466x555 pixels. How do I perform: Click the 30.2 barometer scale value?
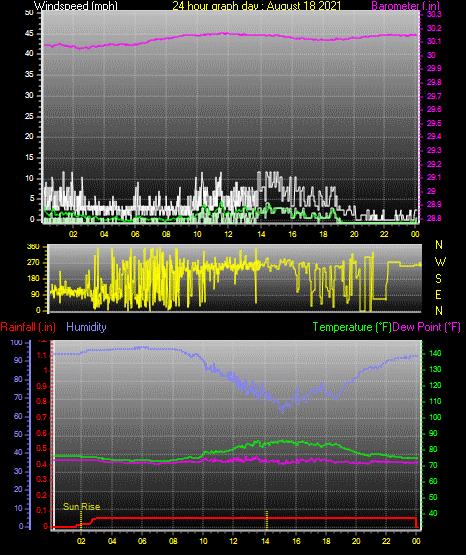[x=434, y=28]
